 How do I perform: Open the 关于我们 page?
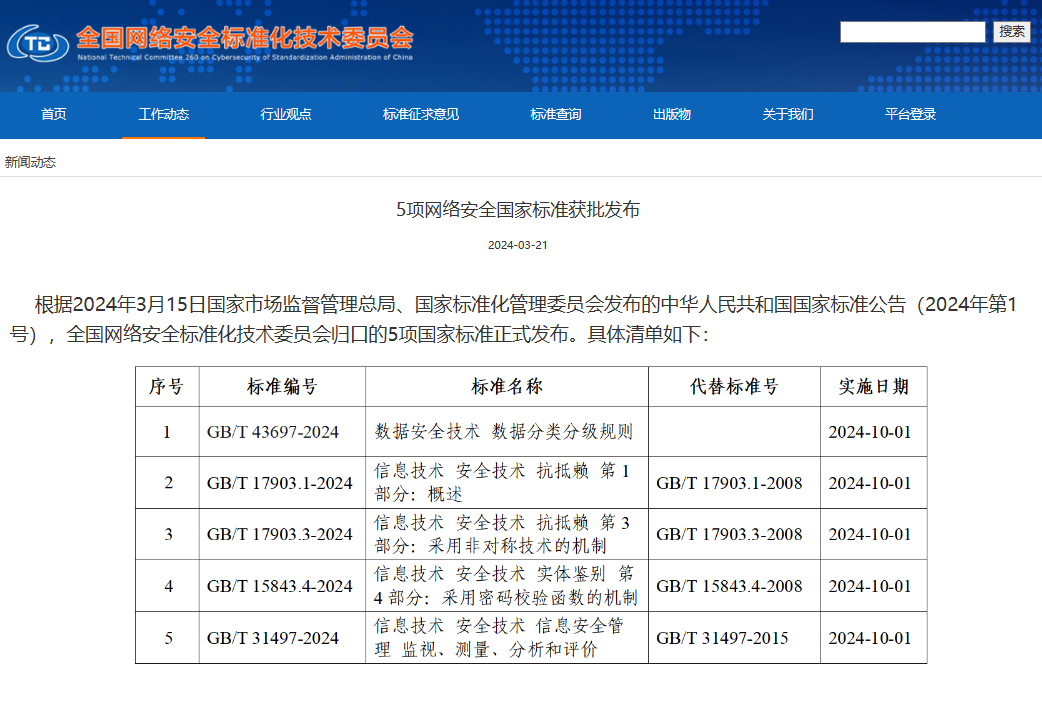[x=787, y=114]
